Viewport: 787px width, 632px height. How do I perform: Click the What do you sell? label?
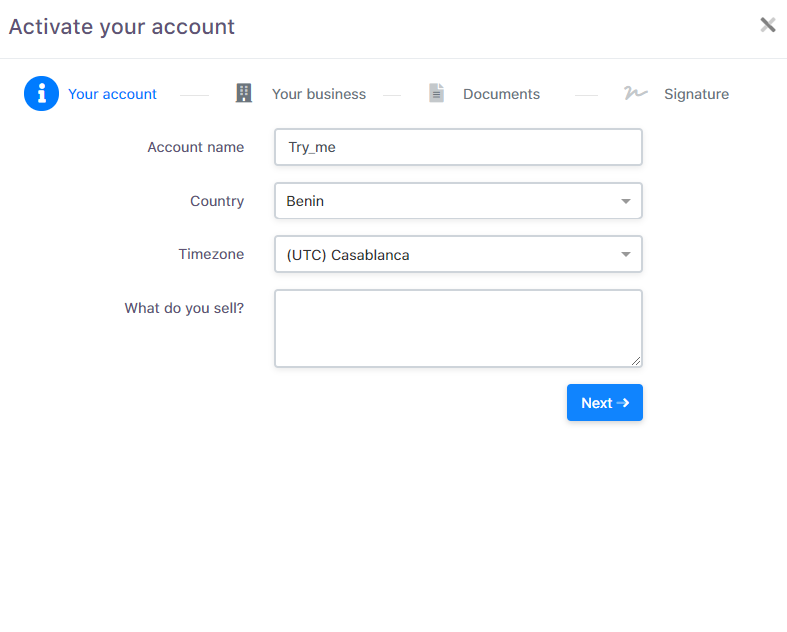pos(184,308)
